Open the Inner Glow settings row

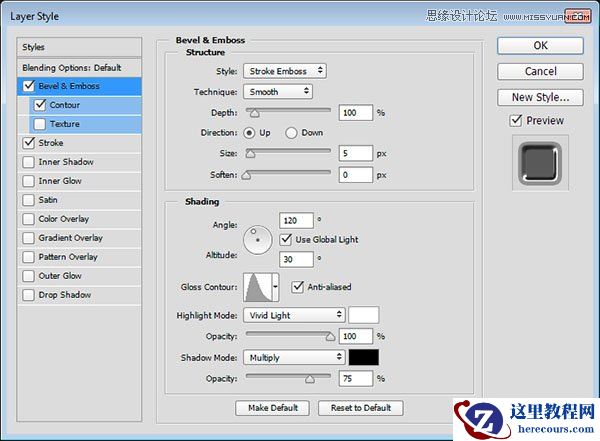pos(79,181)
